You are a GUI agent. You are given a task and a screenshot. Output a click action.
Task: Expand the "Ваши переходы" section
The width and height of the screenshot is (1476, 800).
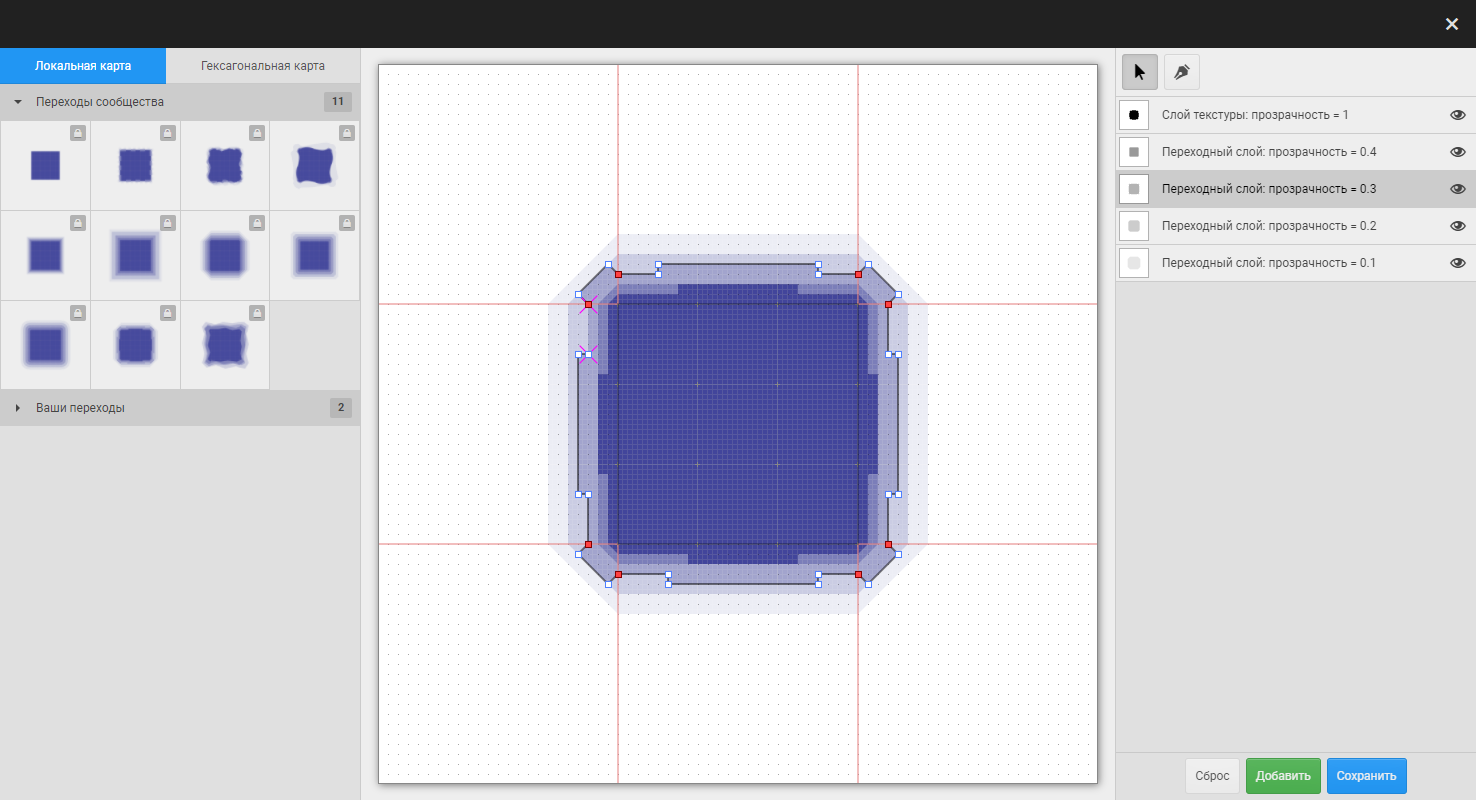(18, 408)
